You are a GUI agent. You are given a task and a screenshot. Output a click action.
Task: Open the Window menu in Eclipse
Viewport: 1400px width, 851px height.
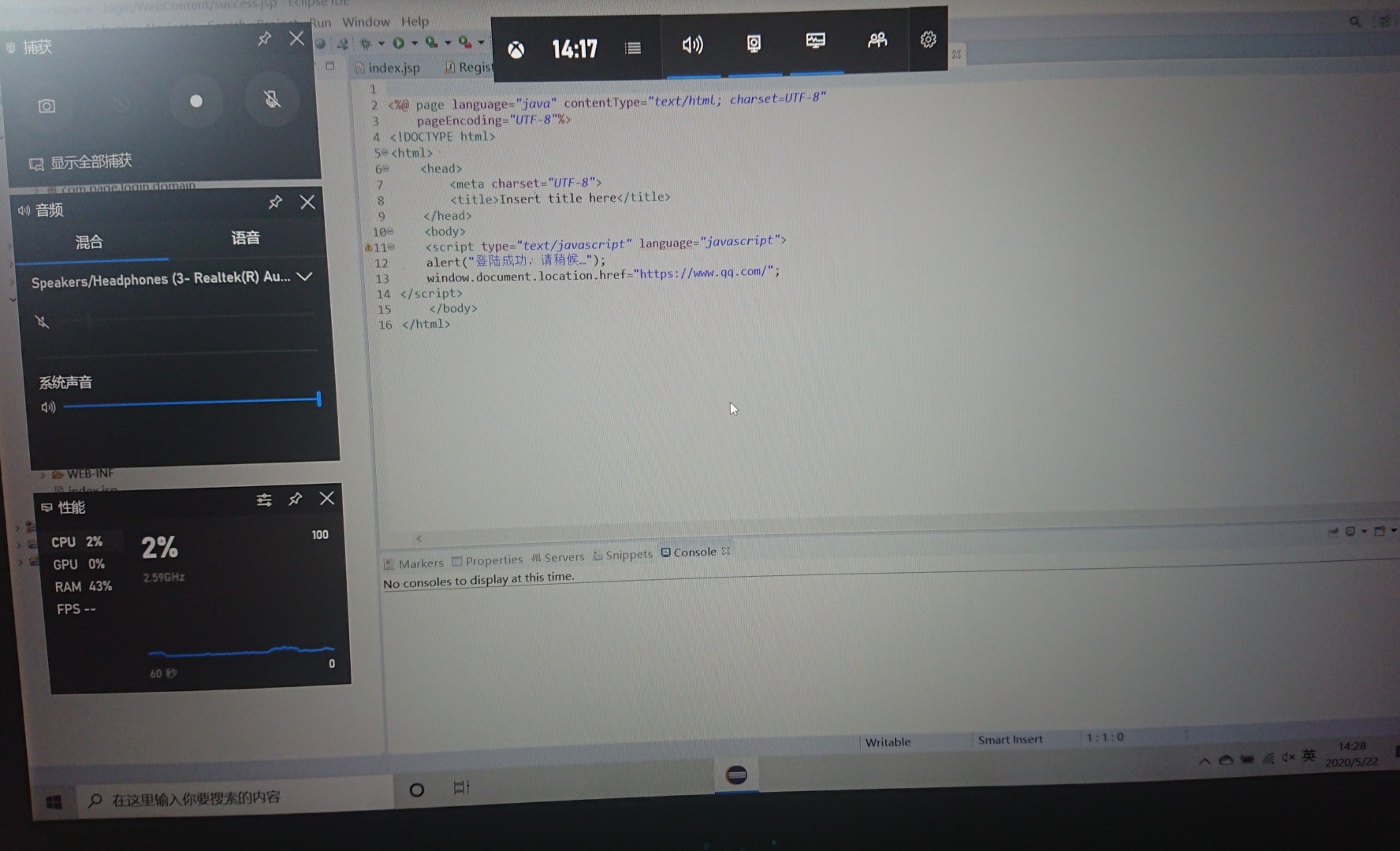pos(366,22)
